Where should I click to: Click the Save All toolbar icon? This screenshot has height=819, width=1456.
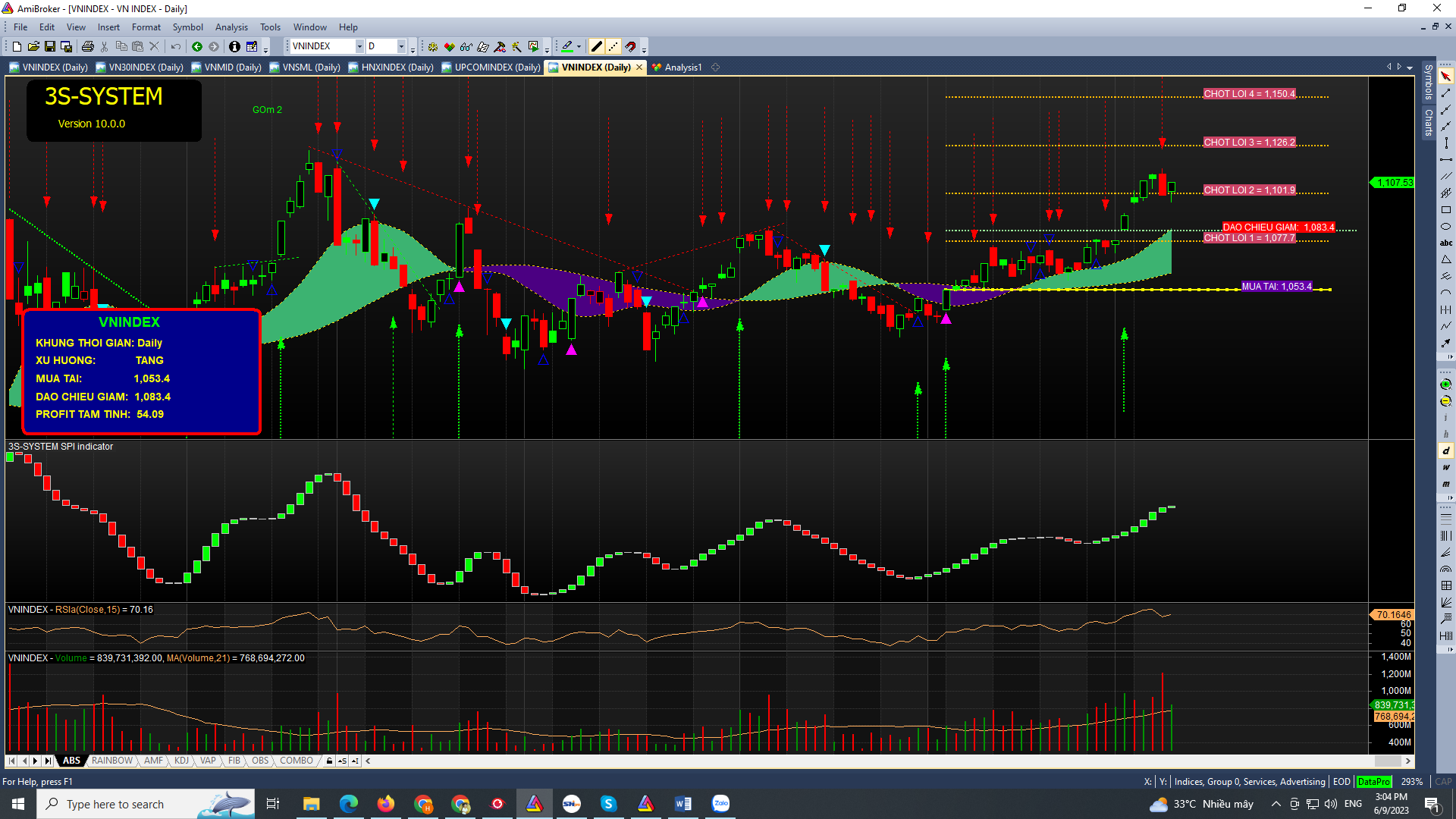click(x=67, y=47)
